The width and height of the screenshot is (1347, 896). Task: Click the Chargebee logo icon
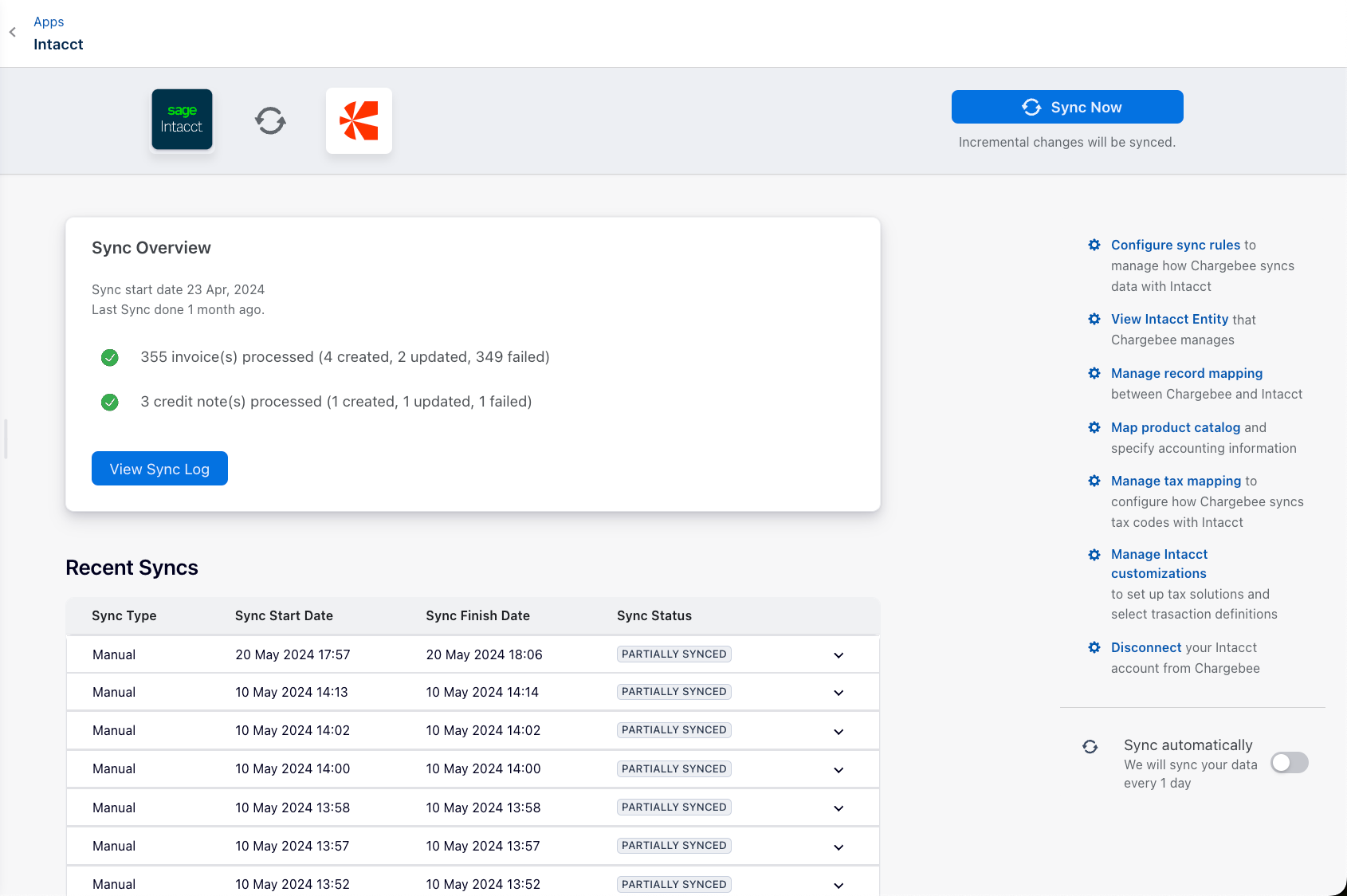(x=359, y=121)
